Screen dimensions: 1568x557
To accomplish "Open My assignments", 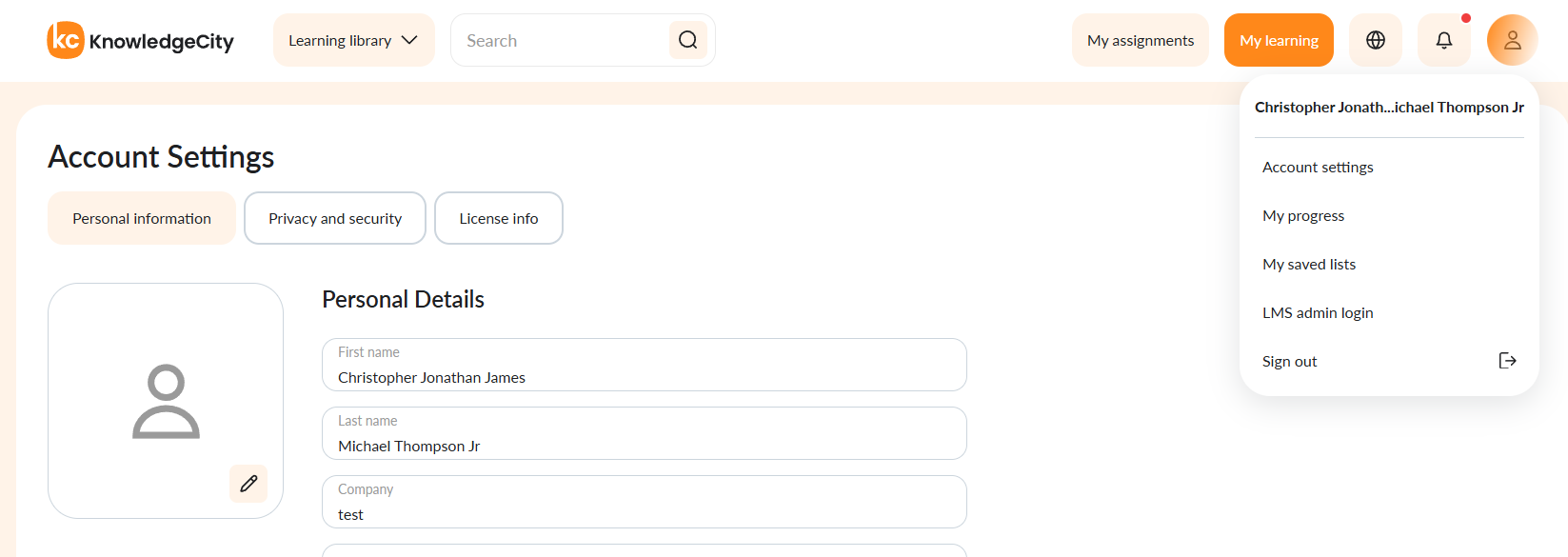I will (x=1140, y=40).
